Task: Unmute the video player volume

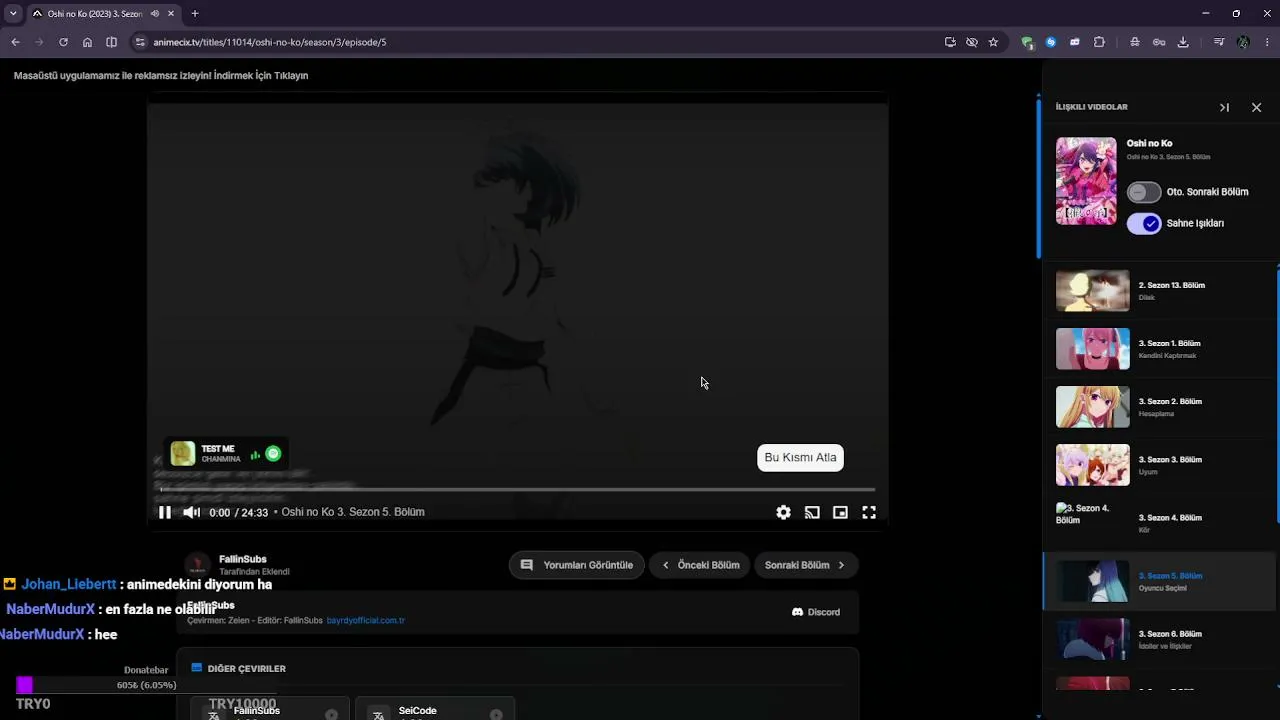Action: point(192,512)
